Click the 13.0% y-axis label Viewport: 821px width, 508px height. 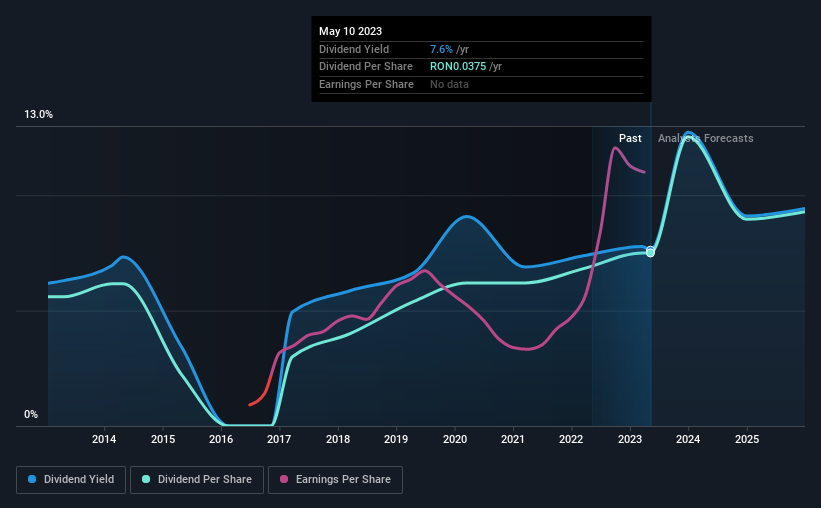(38, 115)
